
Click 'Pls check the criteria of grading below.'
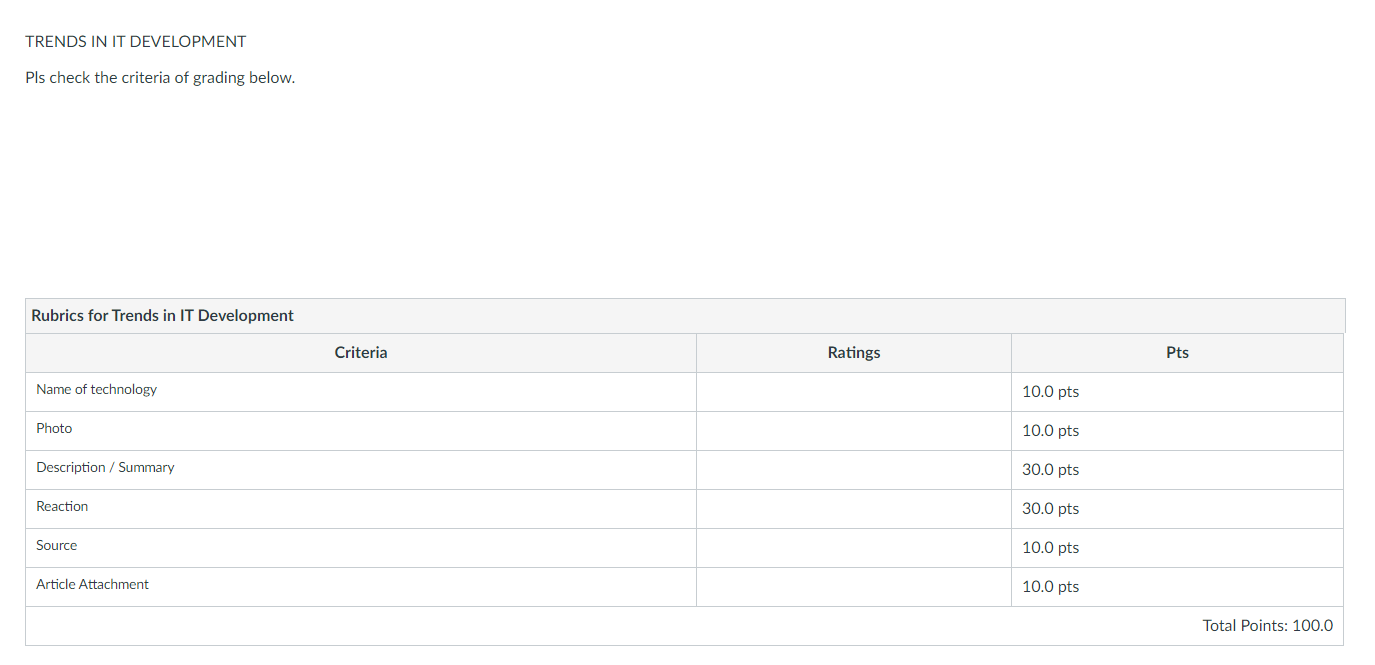tap(160, 77)
